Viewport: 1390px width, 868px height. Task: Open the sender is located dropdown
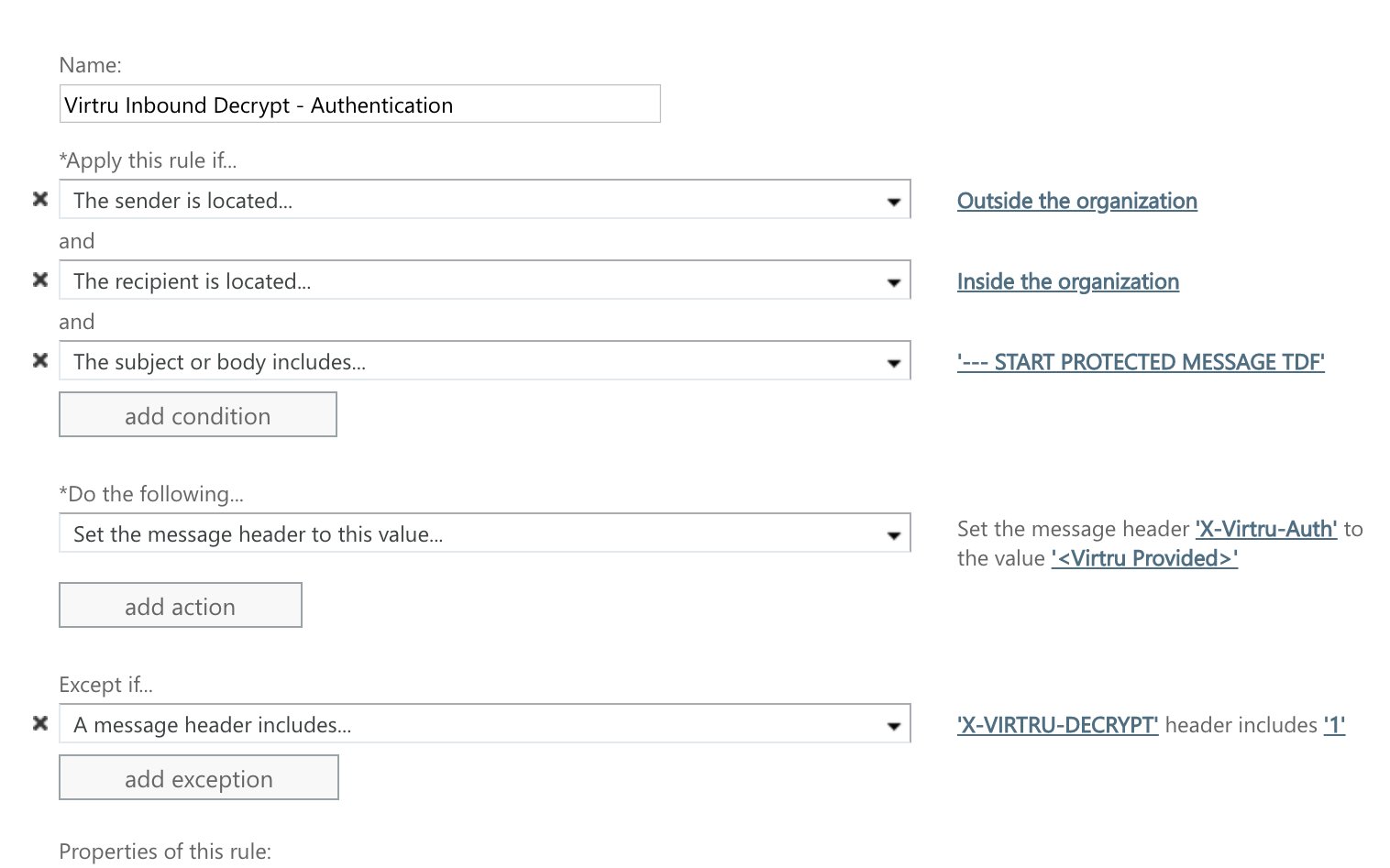coord(485,200)
